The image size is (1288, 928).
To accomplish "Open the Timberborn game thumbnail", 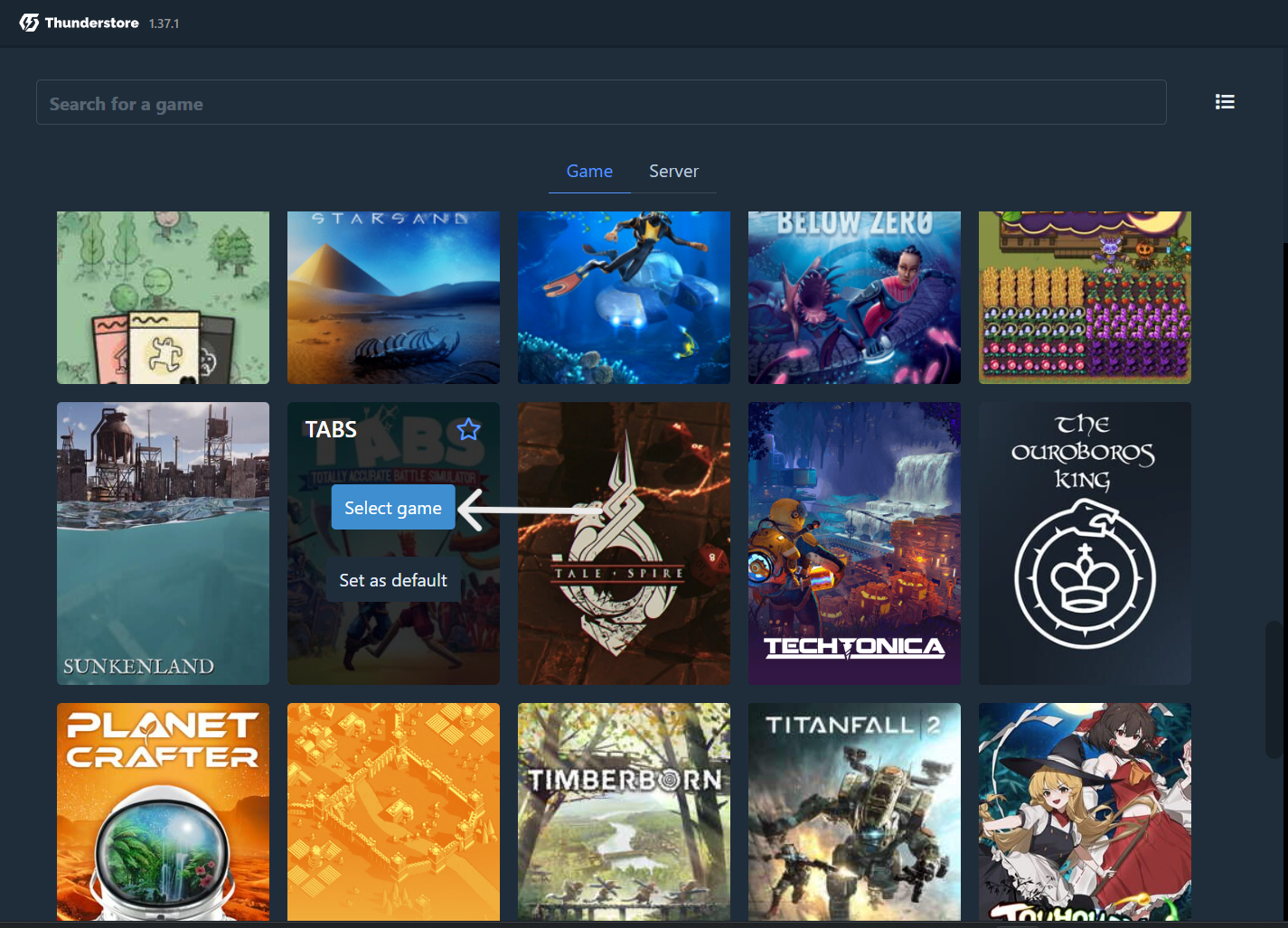I will tap(624, 811).
